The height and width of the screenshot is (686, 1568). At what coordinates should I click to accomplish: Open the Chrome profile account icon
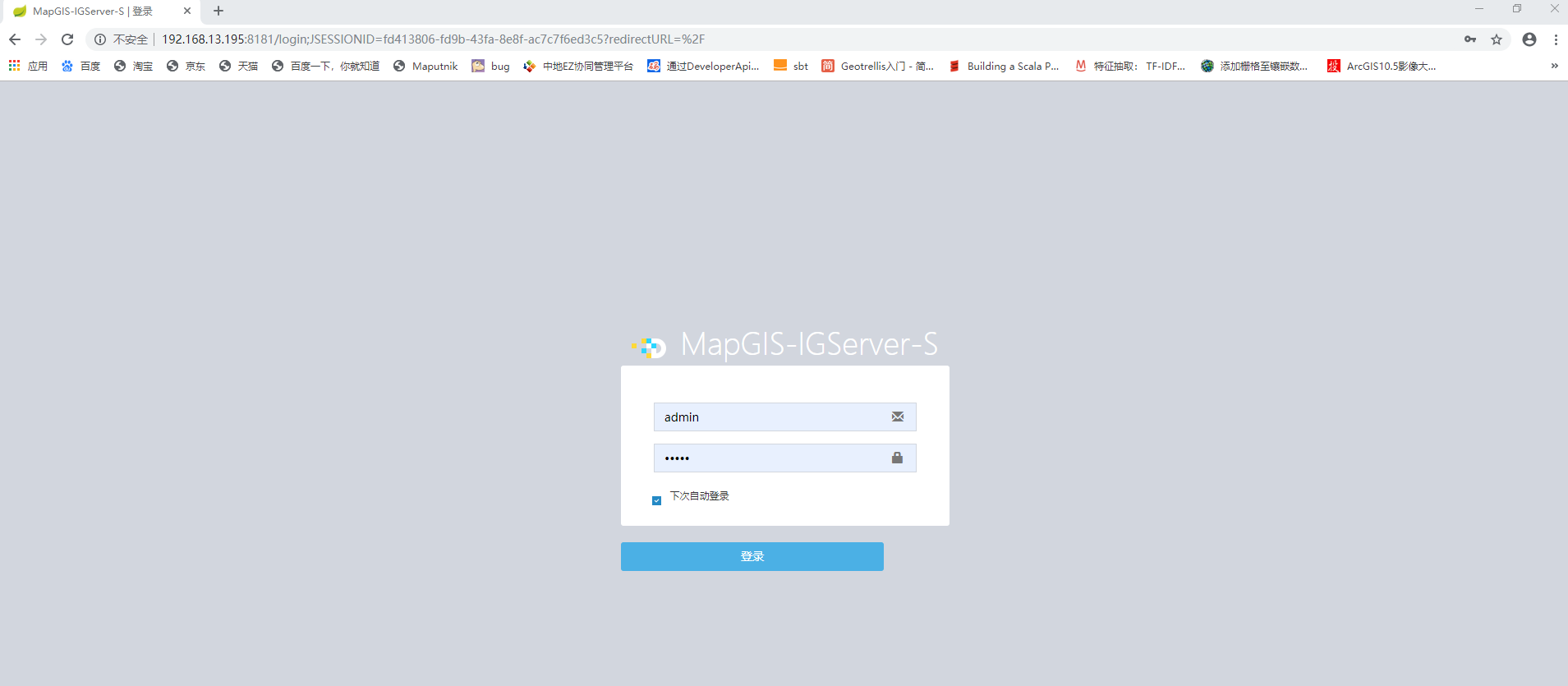tap(1529, 39)
